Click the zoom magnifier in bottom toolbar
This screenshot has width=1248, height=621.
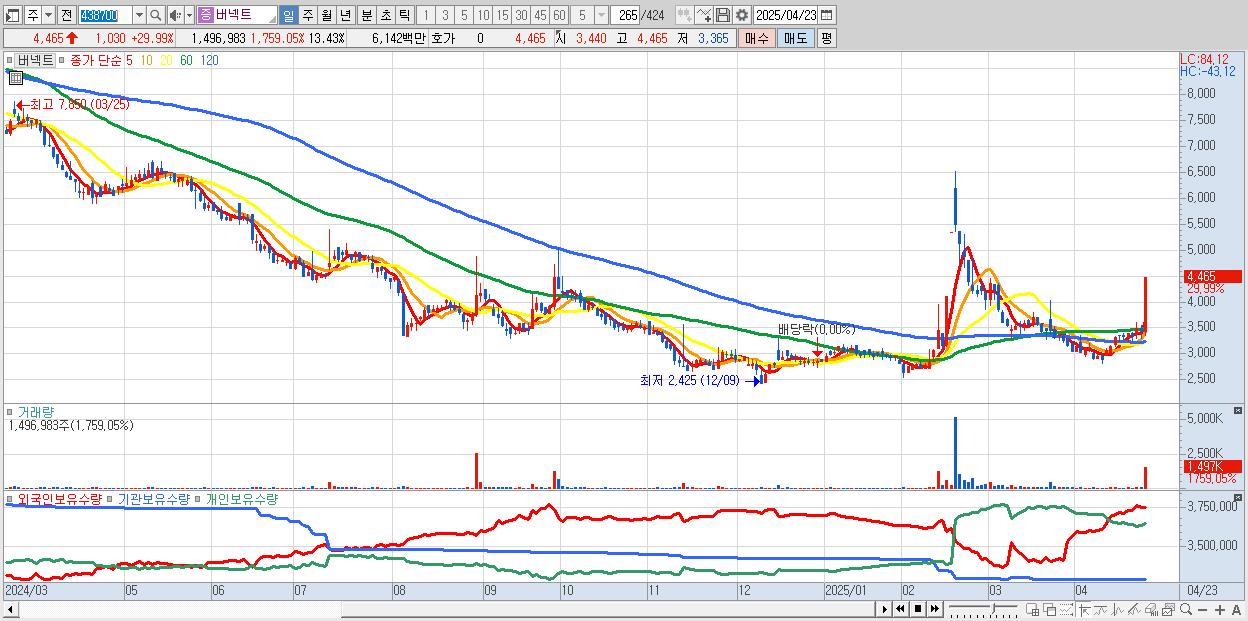click(x=1186, y=609)
